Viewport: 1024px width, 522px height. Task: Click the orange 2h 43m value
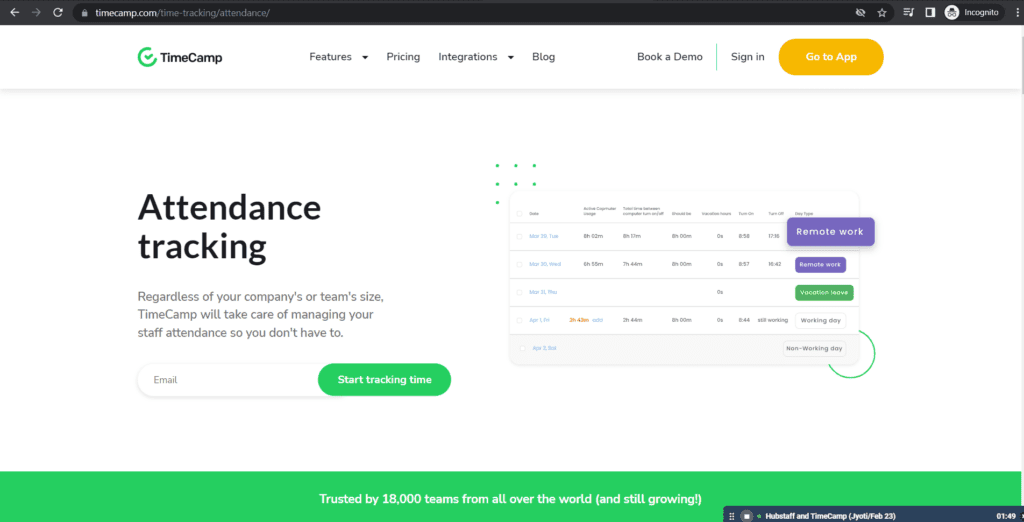click(x=579, y=320)
